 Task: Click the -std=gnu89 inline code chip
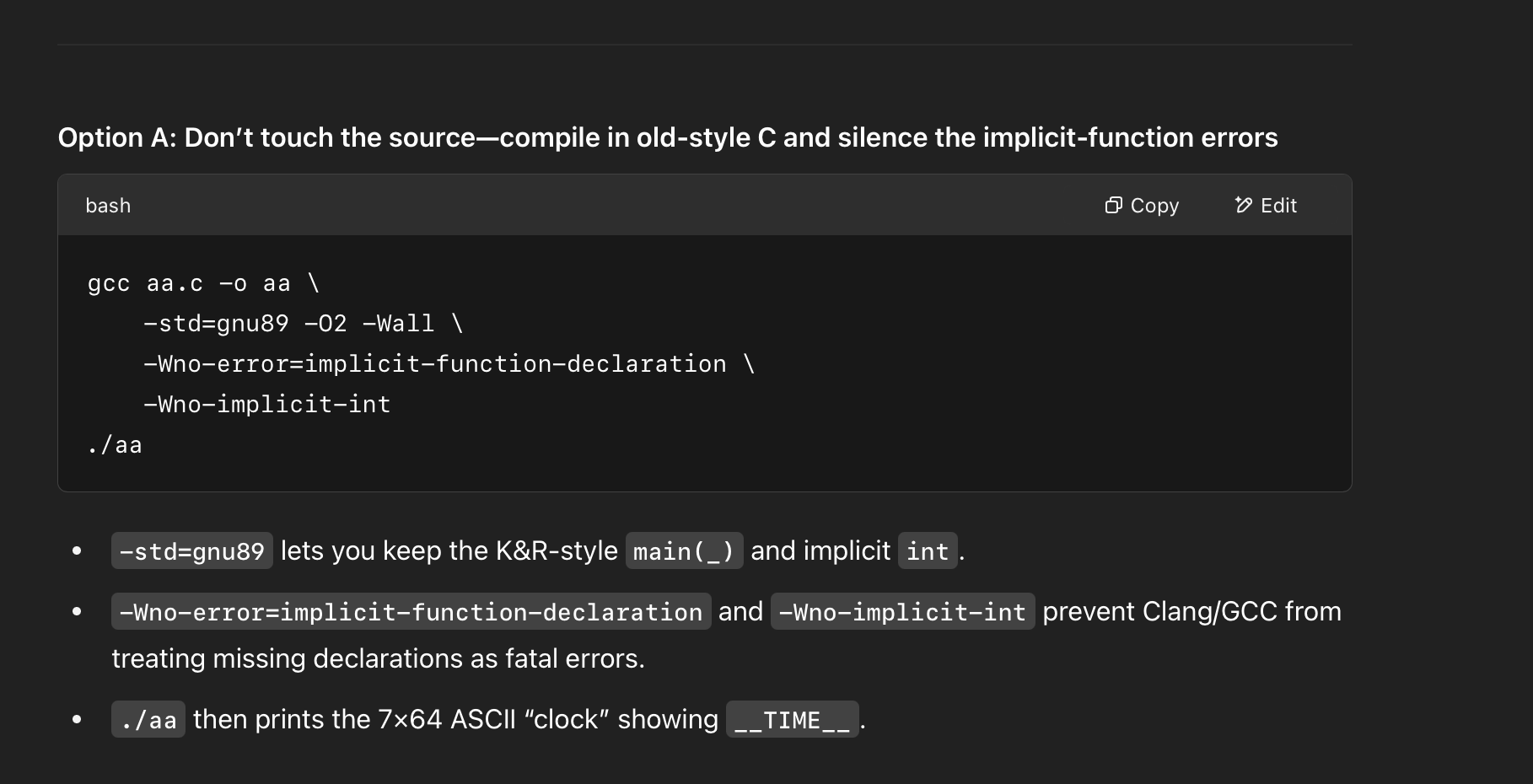coord(192,551)
